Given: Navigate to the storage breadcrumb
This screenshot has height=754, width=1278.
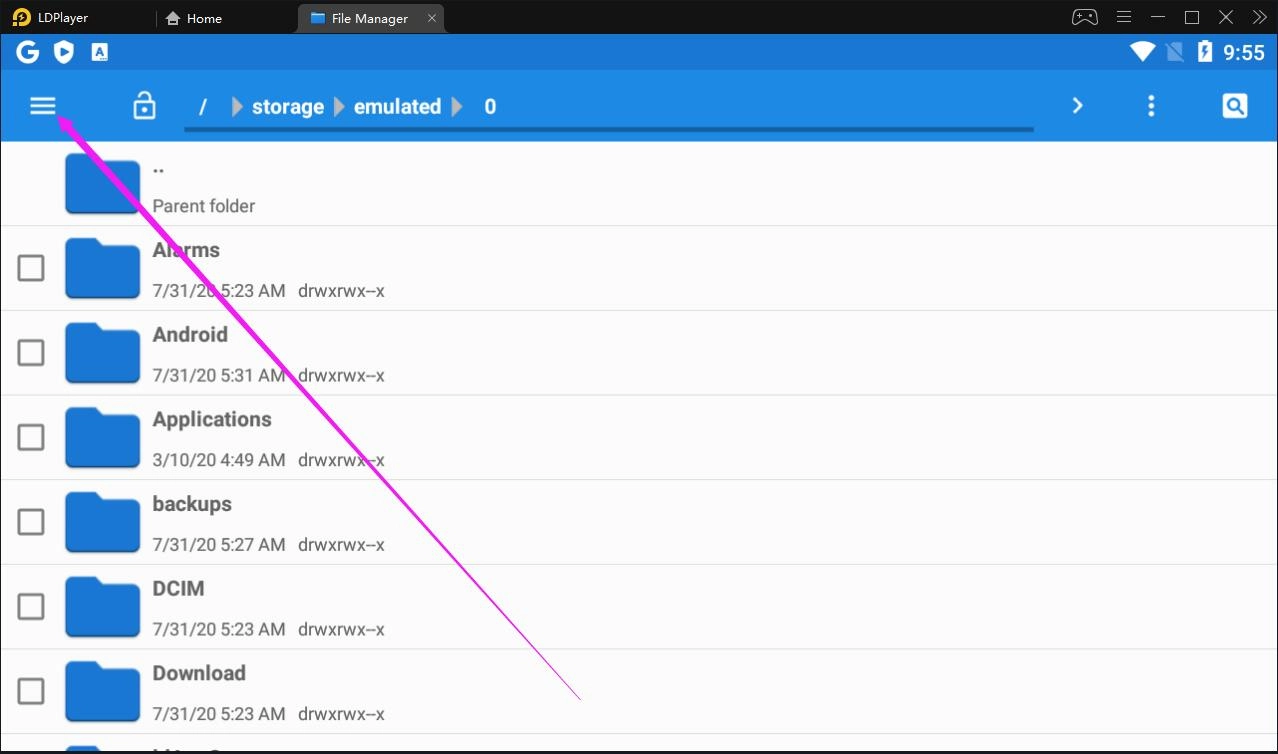Looking at the screenshot, I should coord(287,106).
